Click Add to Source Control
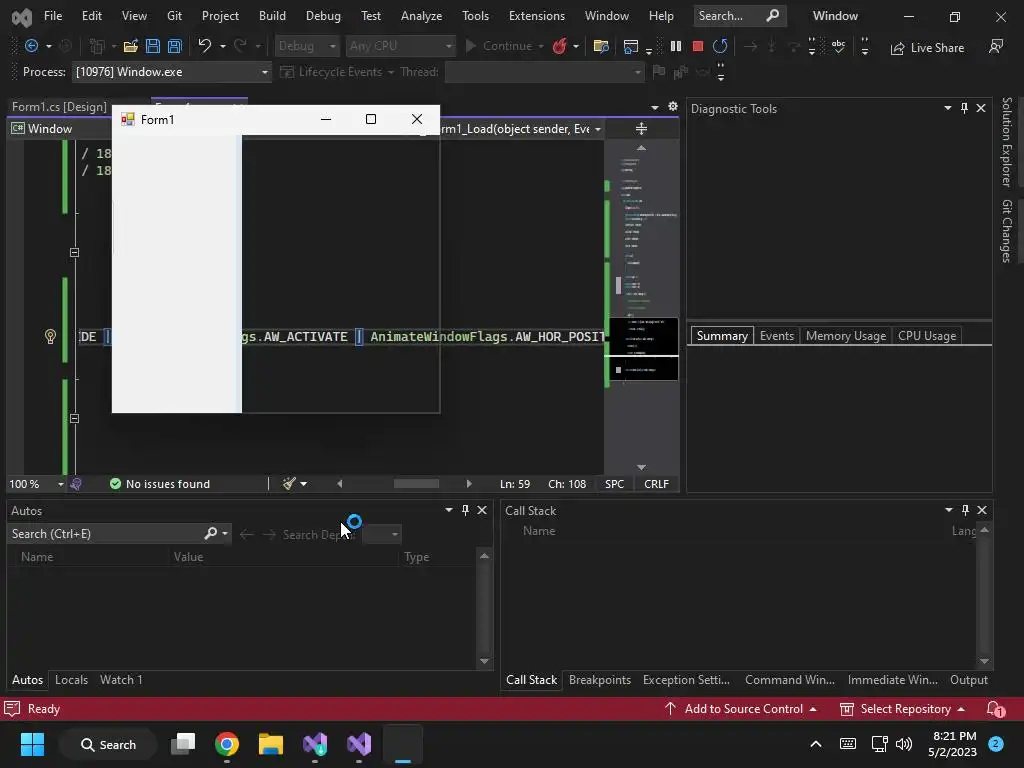1024x768 pixels. 741,709
